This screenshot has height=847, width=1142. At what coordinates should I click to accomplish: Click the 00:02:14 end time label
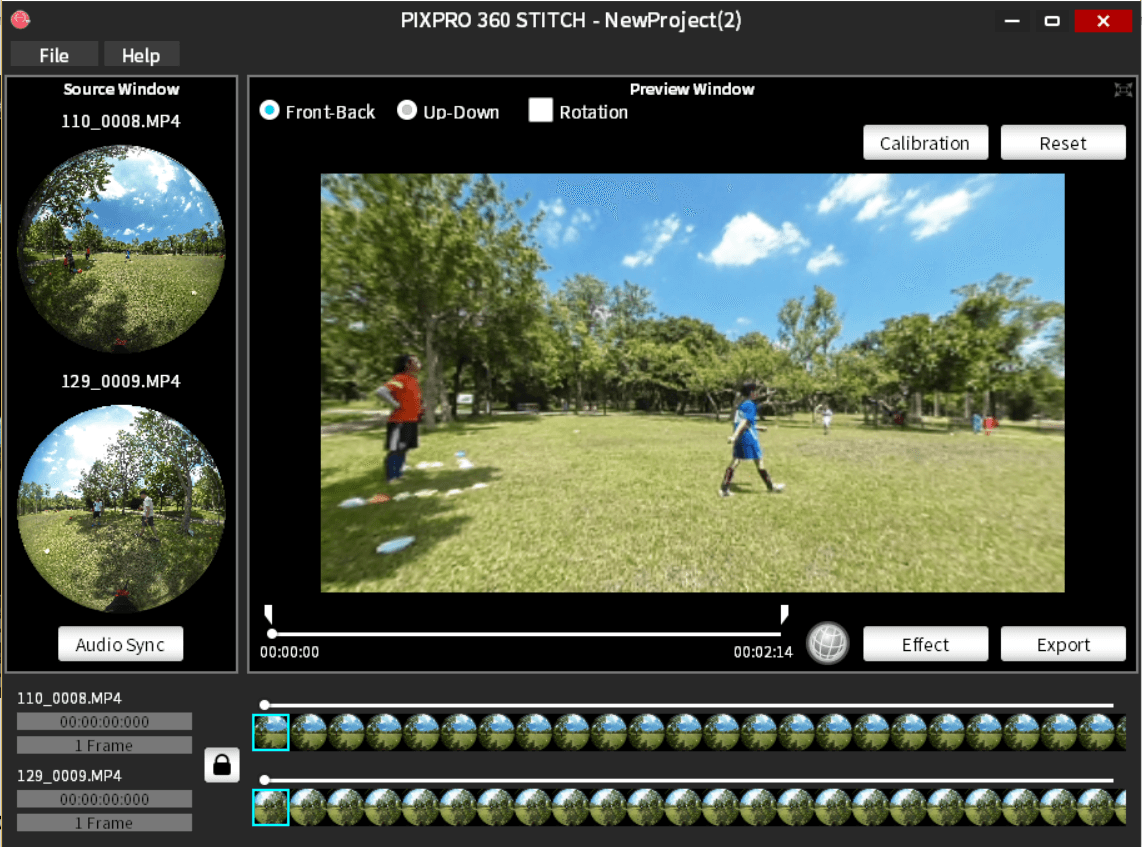coord(763,652)
